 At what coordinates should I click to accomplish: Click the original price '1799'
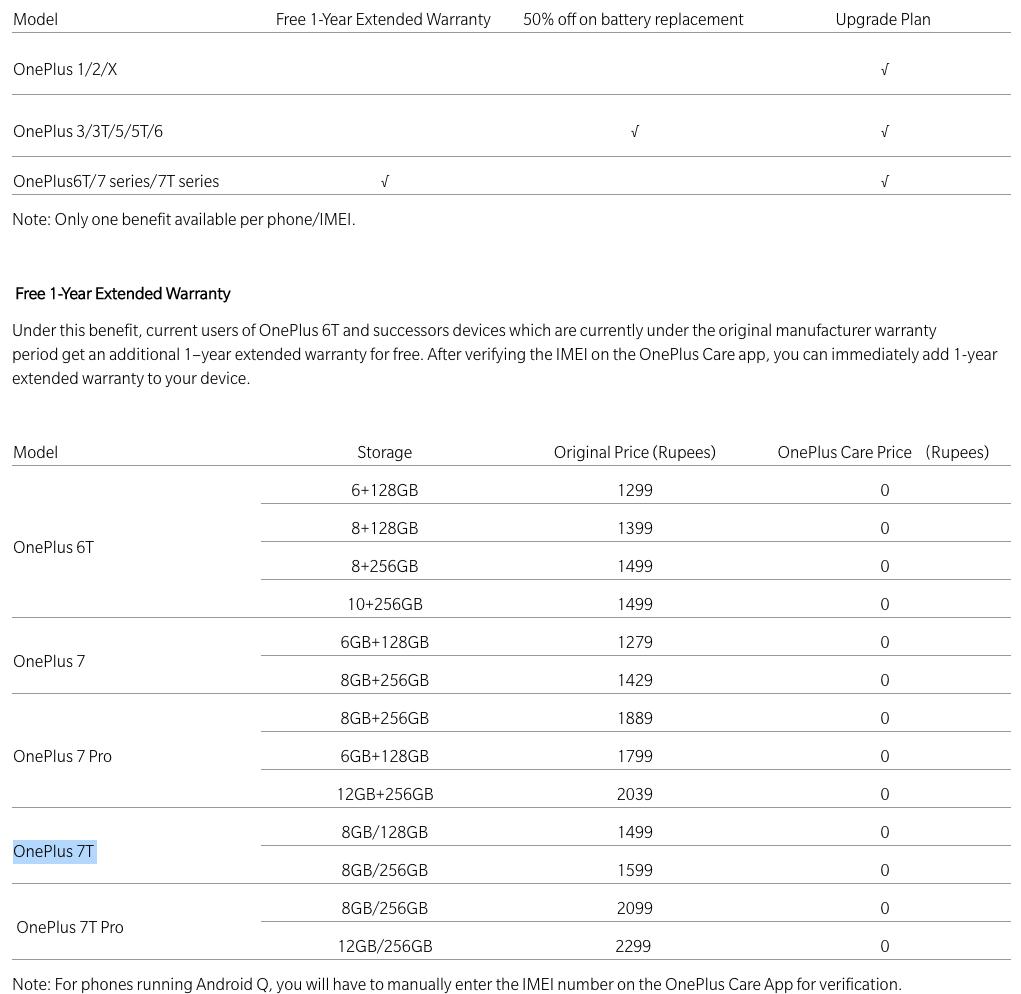tap(635, 756)
